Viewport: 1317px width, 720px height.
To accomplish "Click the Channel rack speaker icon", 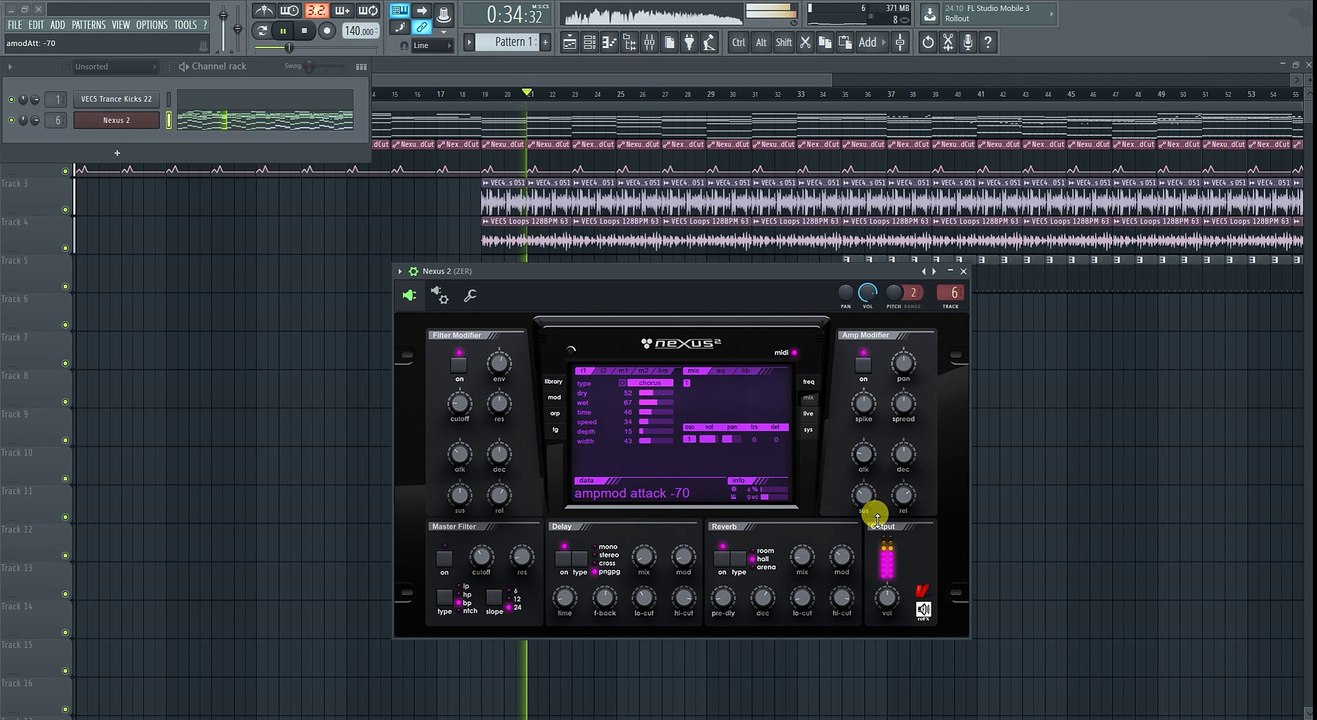I will click(183, 66).
